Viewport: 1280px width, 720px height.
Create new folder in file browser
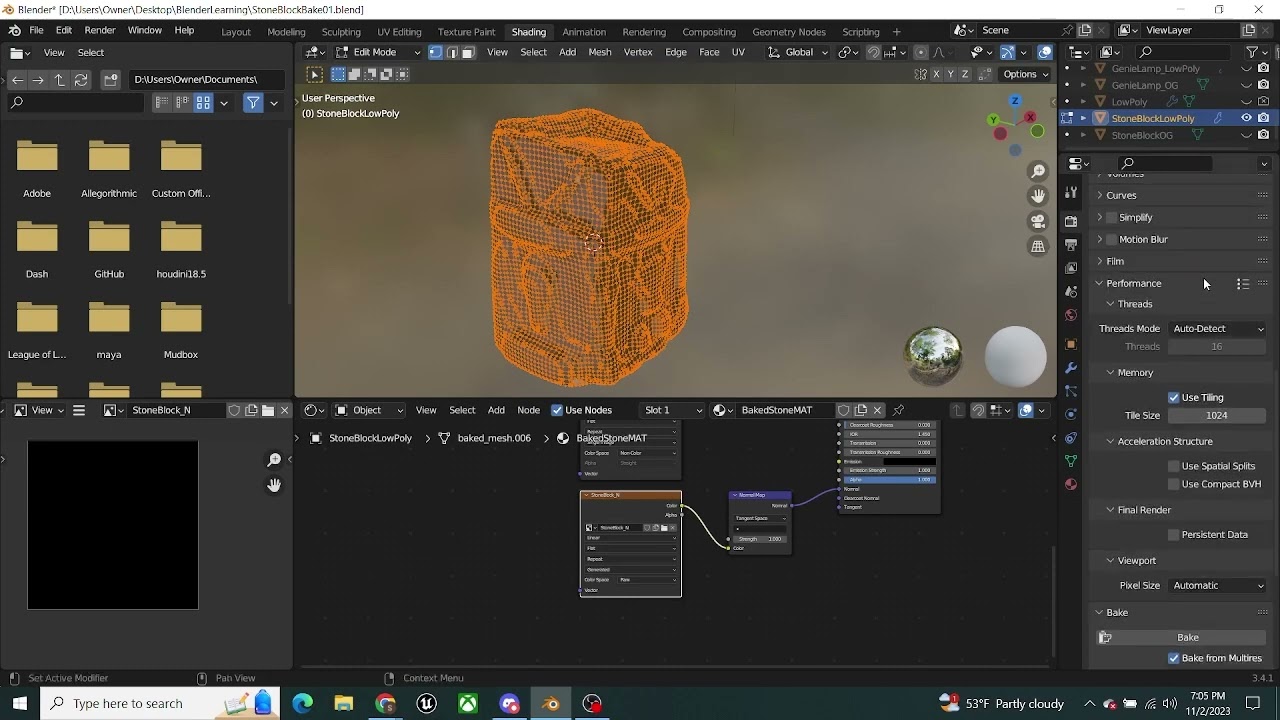pyautogui.click(x=111, y=79)
